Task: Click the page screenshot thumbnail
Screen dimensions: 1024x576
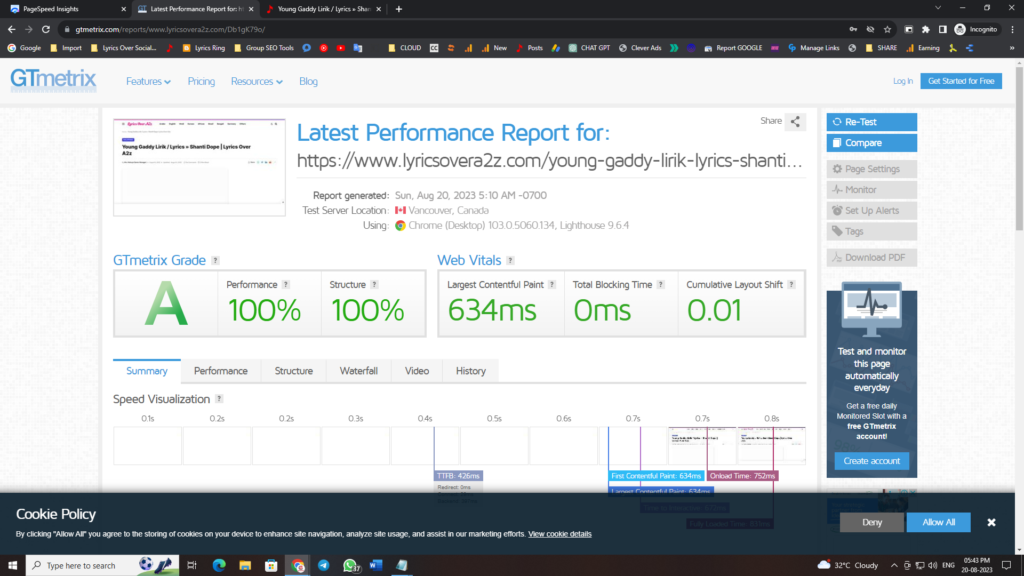Action: (199, 167)
